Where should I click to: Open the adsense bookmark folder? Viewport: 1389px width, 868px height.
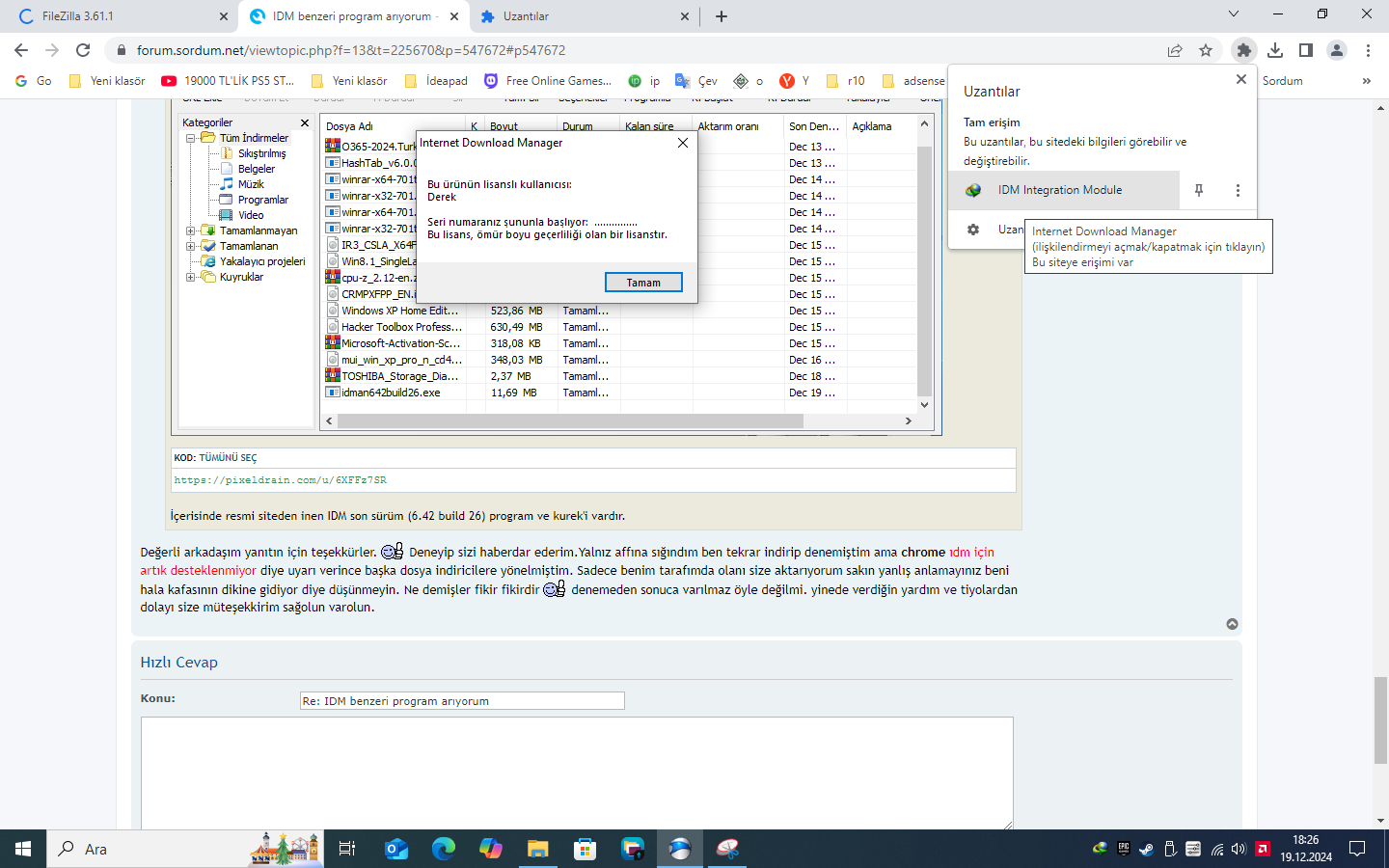913,81
